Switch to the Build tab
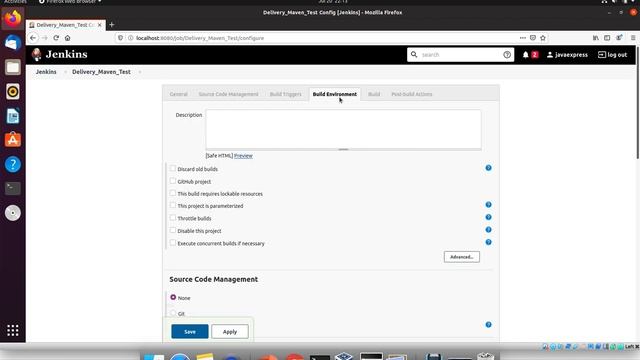 click(374, 94)
